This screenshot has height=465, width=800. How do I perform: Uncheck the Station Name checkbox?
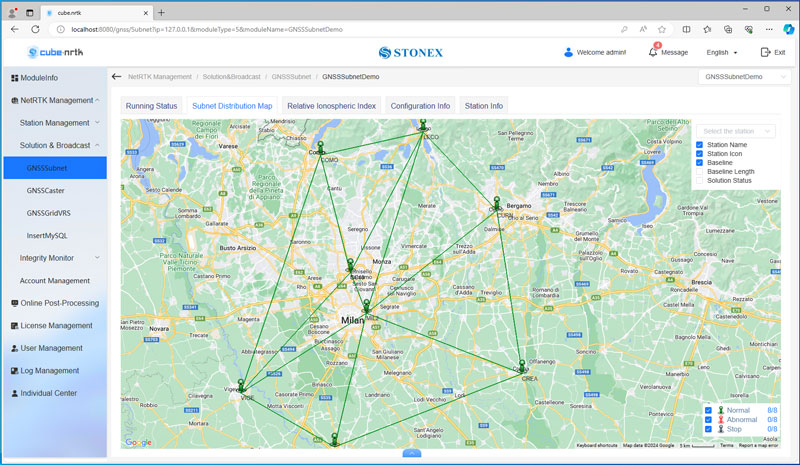point(700,145)
